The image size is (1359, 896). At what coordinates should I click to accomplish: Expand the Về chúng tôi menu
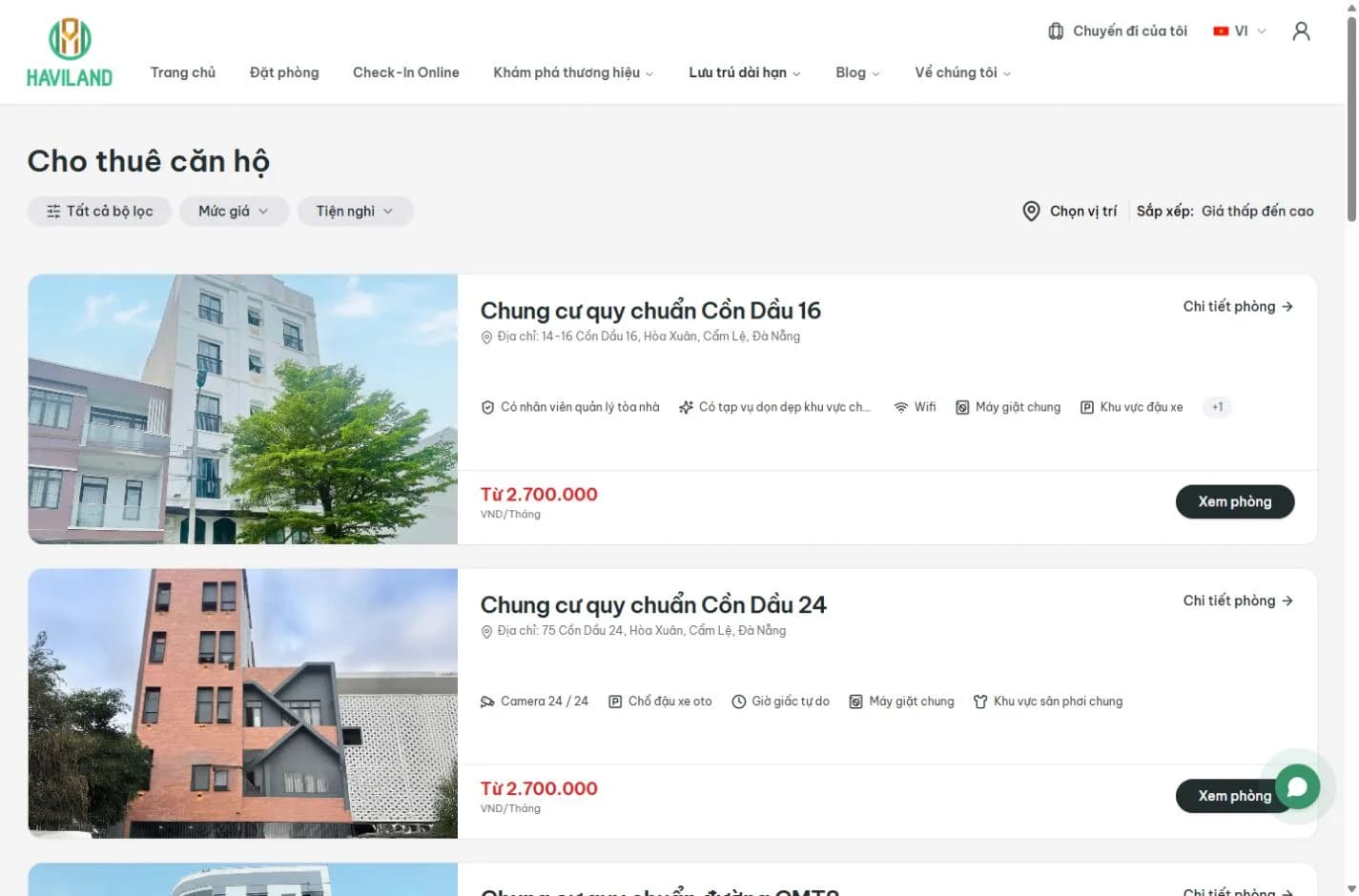click(x=962, y=72)
